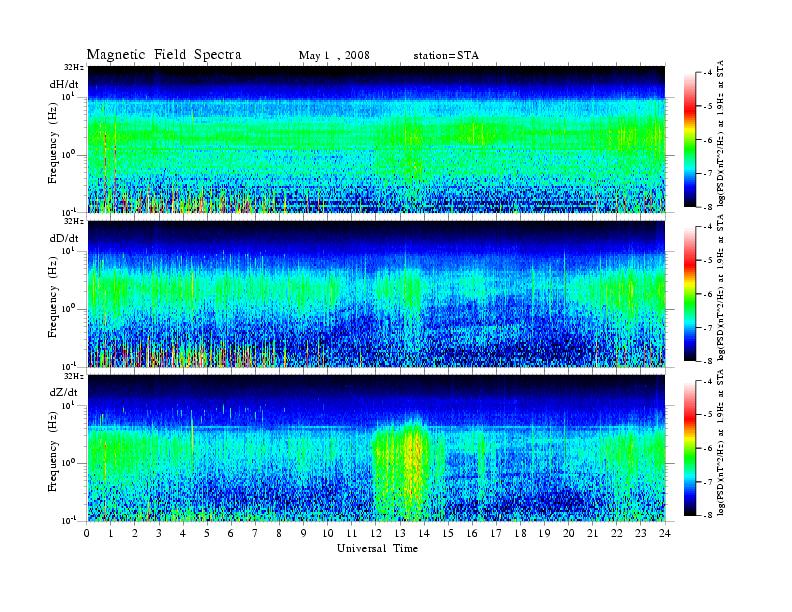Click the -6 tick on dZ/dt color bar
The image size is (792, 612).
coord(708,448)
